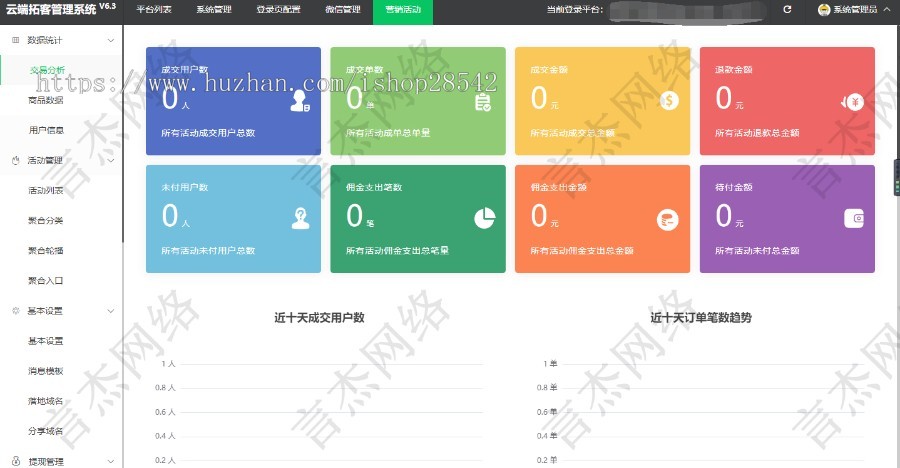Screen dimensions: 900x468
Task: Open the 系统管理 top tab
Action: (214, 9)
